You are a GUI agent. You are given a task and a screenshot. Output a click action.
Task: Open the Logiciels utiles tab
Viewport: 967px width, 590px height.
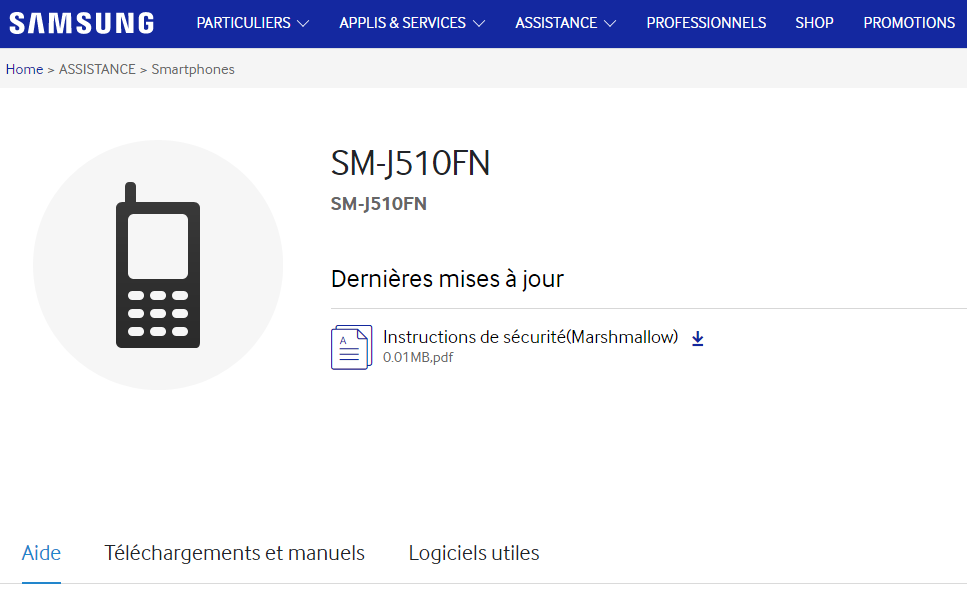(x=473, y=553)
